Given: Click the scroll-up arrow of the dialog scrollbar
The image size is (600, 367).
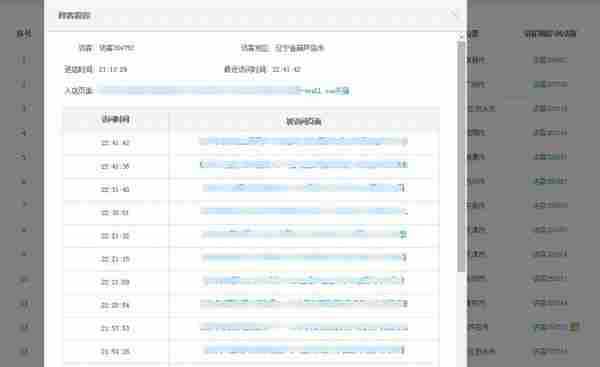Looking at the screenshot, I should (x=461, y=37).
